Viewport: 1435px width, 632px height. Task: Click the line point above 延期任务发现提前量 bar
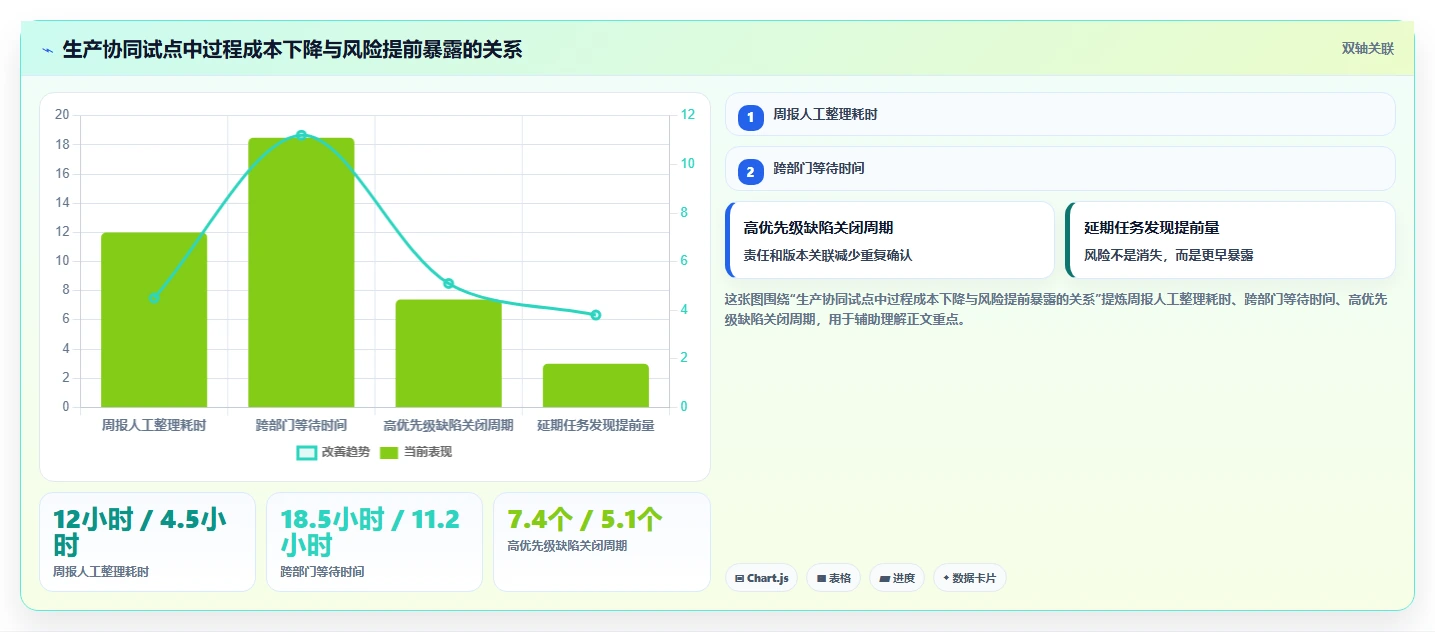pos(596,315)
